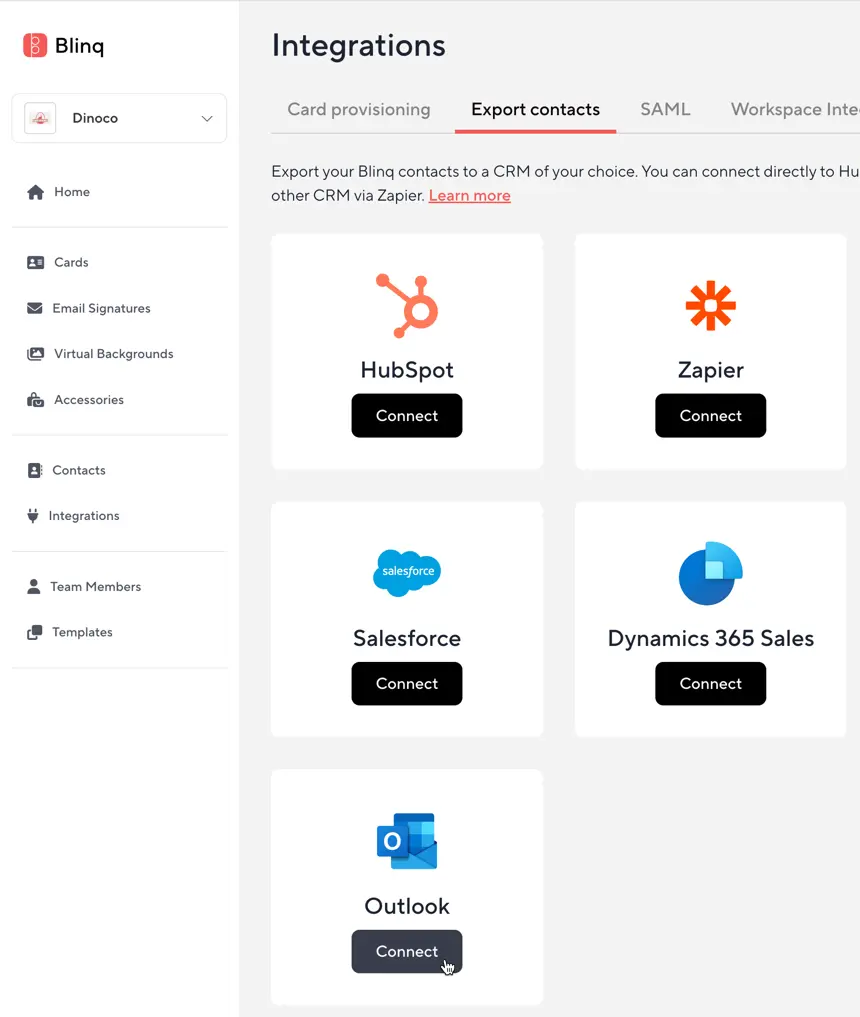Follow the Learn more link
The width and height of the screenshot is (860, 1017).
click(x=470, y=196)
